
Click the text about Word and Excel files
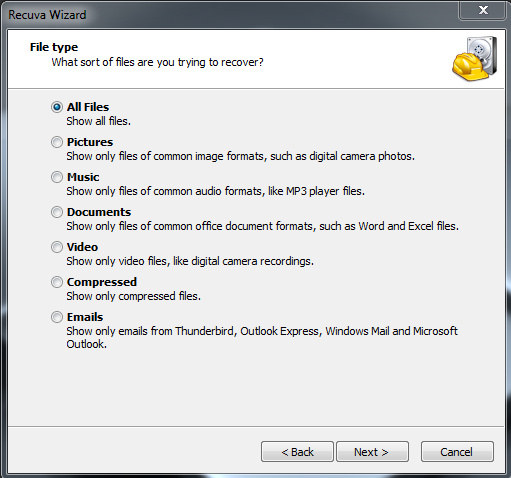(x=262, y=226)
